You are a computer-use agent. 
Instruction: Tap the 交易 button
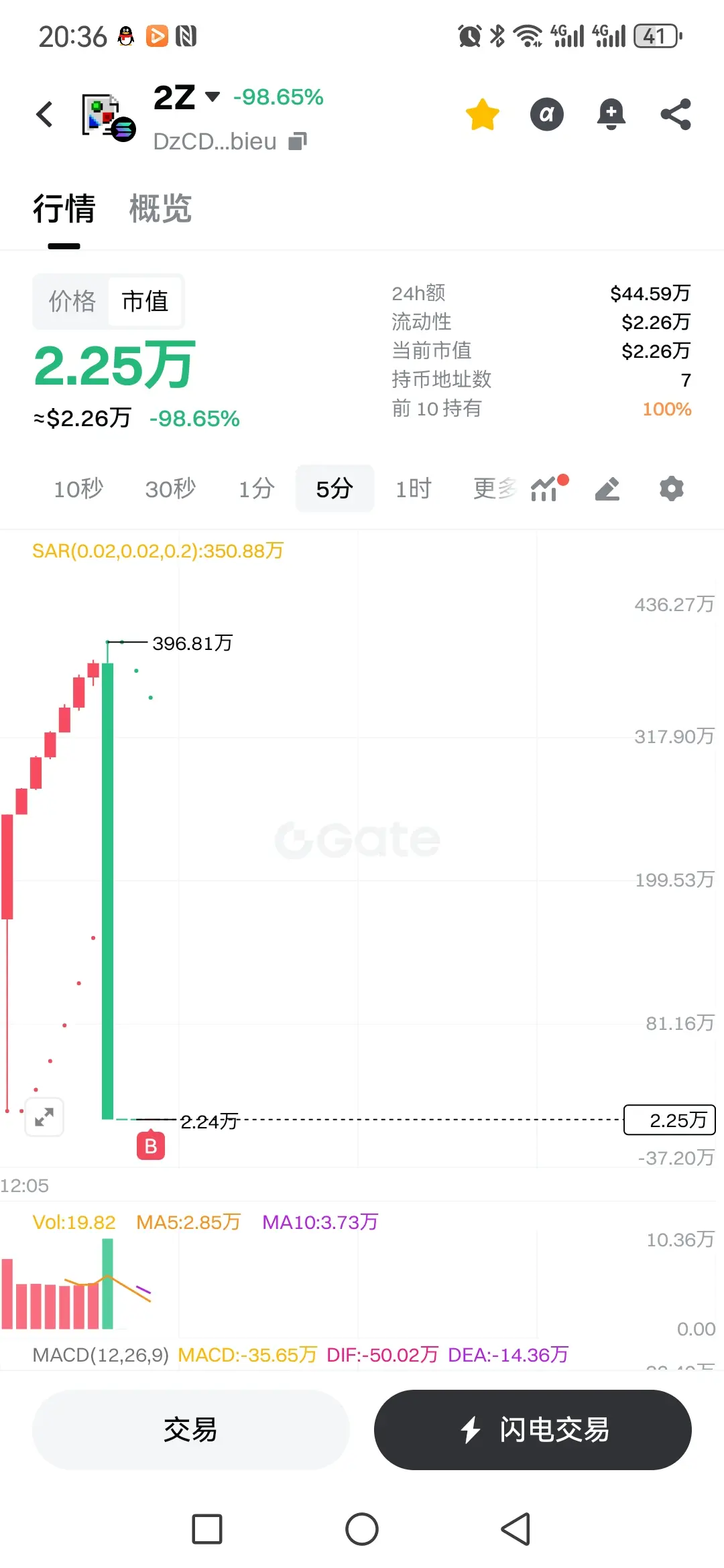pyautogui.click(x=190, y=1429)
